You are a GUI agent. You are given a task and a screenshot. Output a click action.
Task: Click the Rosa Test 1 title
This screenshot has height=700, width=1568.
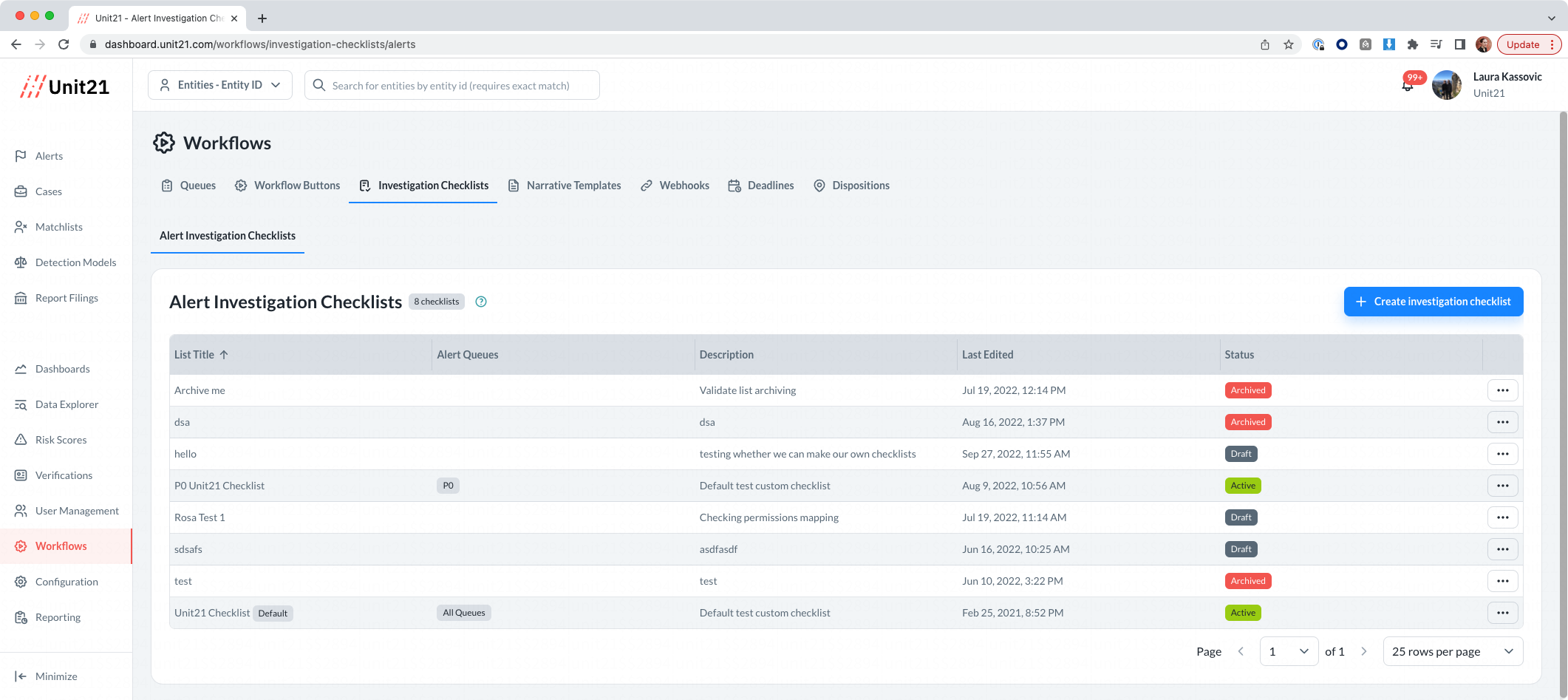[200, 517]
